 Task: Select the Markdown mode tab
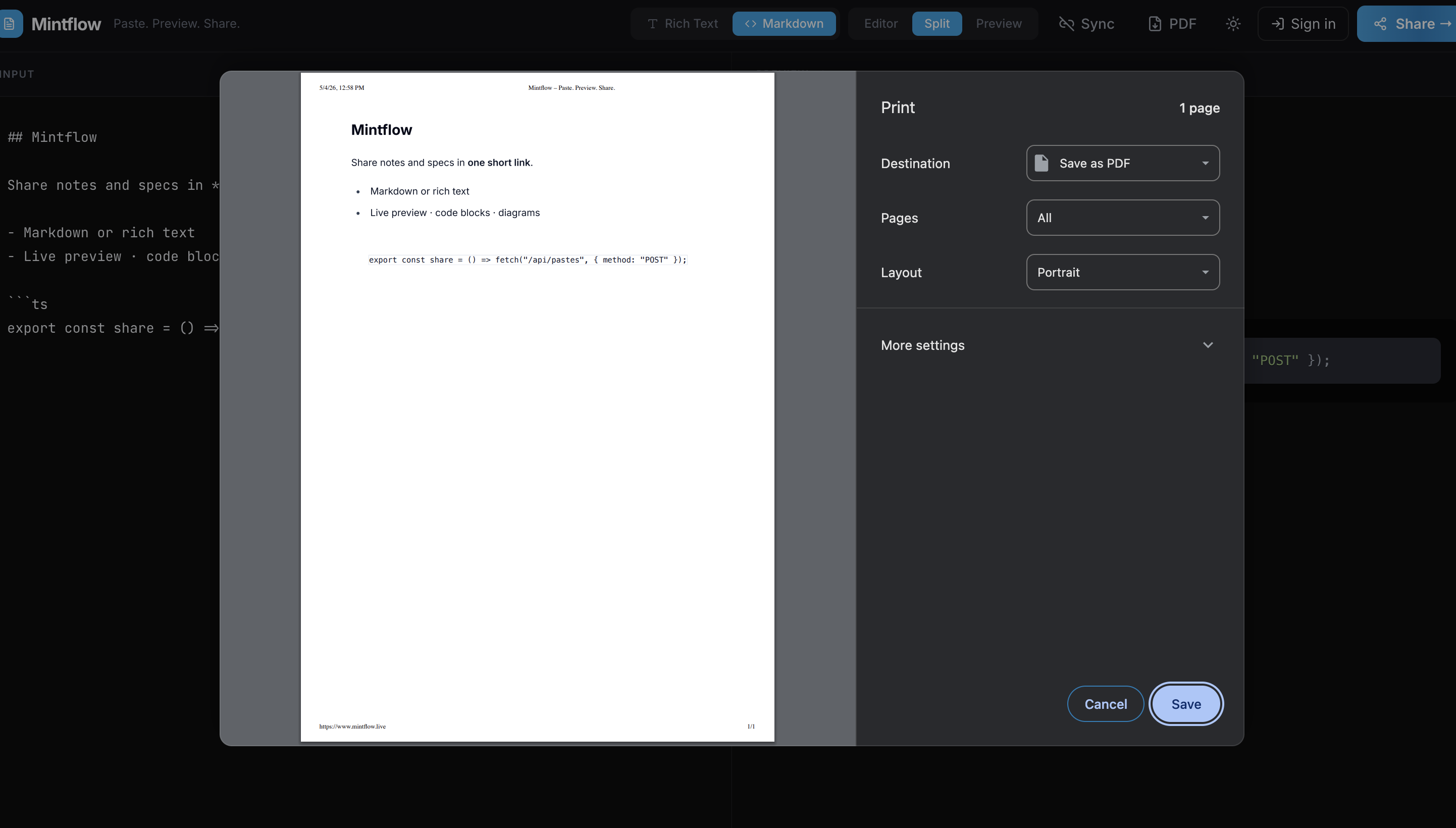coord(784,24)
